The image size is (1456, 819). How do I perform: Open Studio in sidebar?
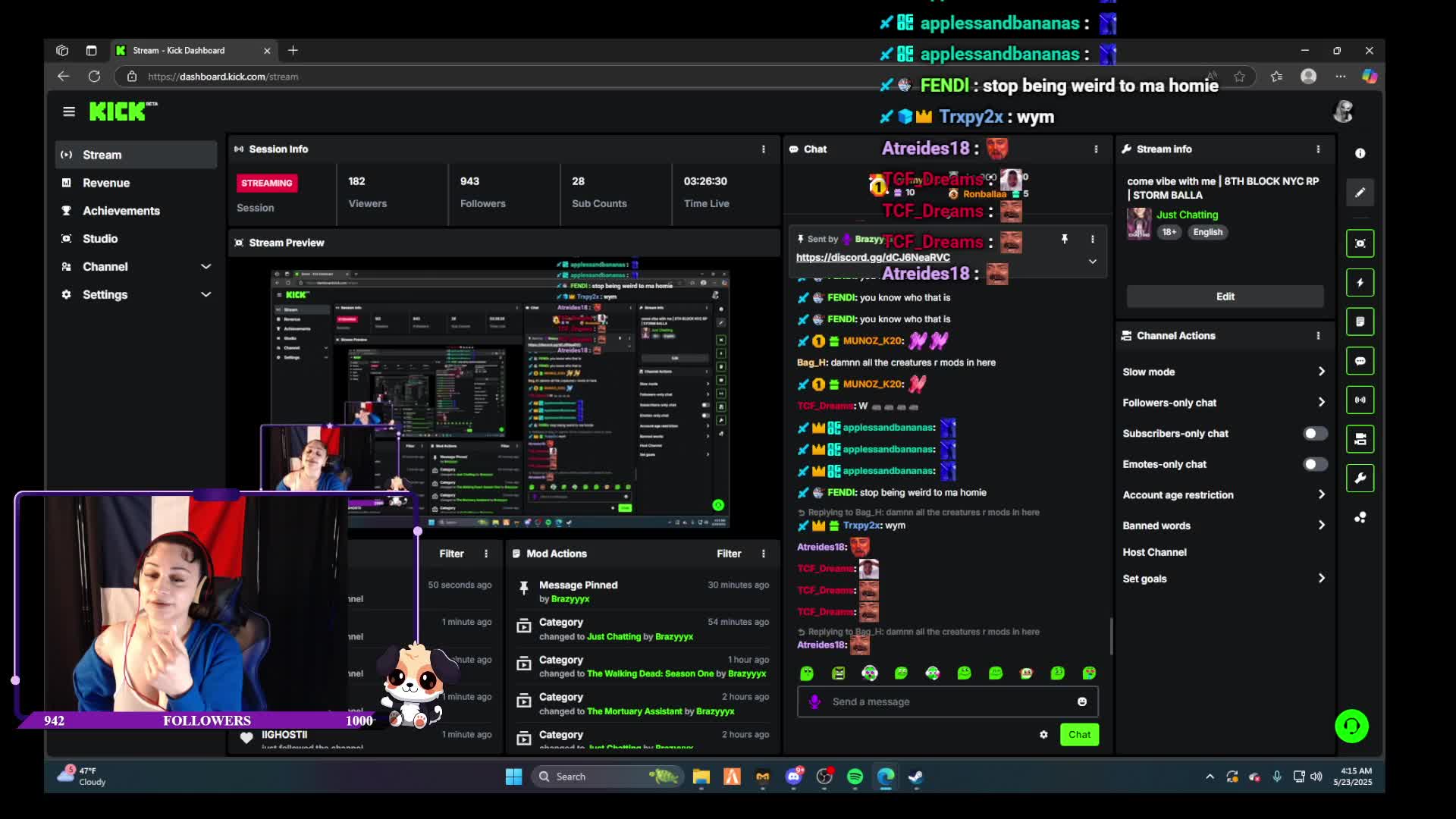136,239
